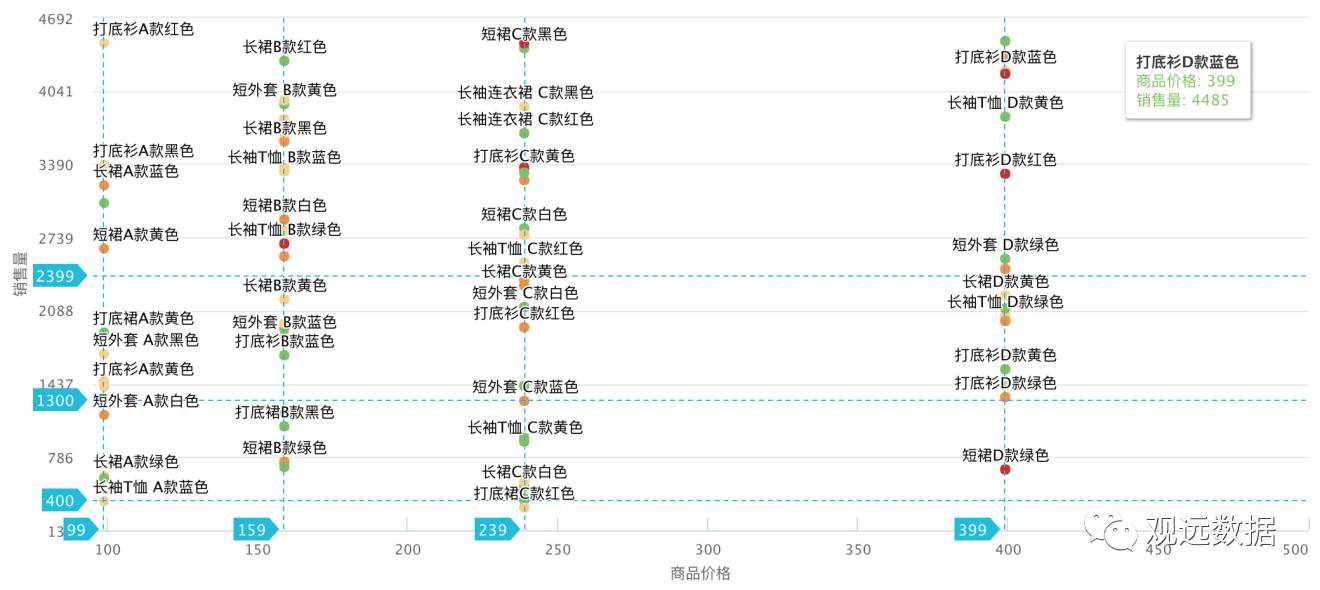Select the 159 price axis marker
Image resolution: width=1320 pixels, height=590 pixels.
pos(255,530)
